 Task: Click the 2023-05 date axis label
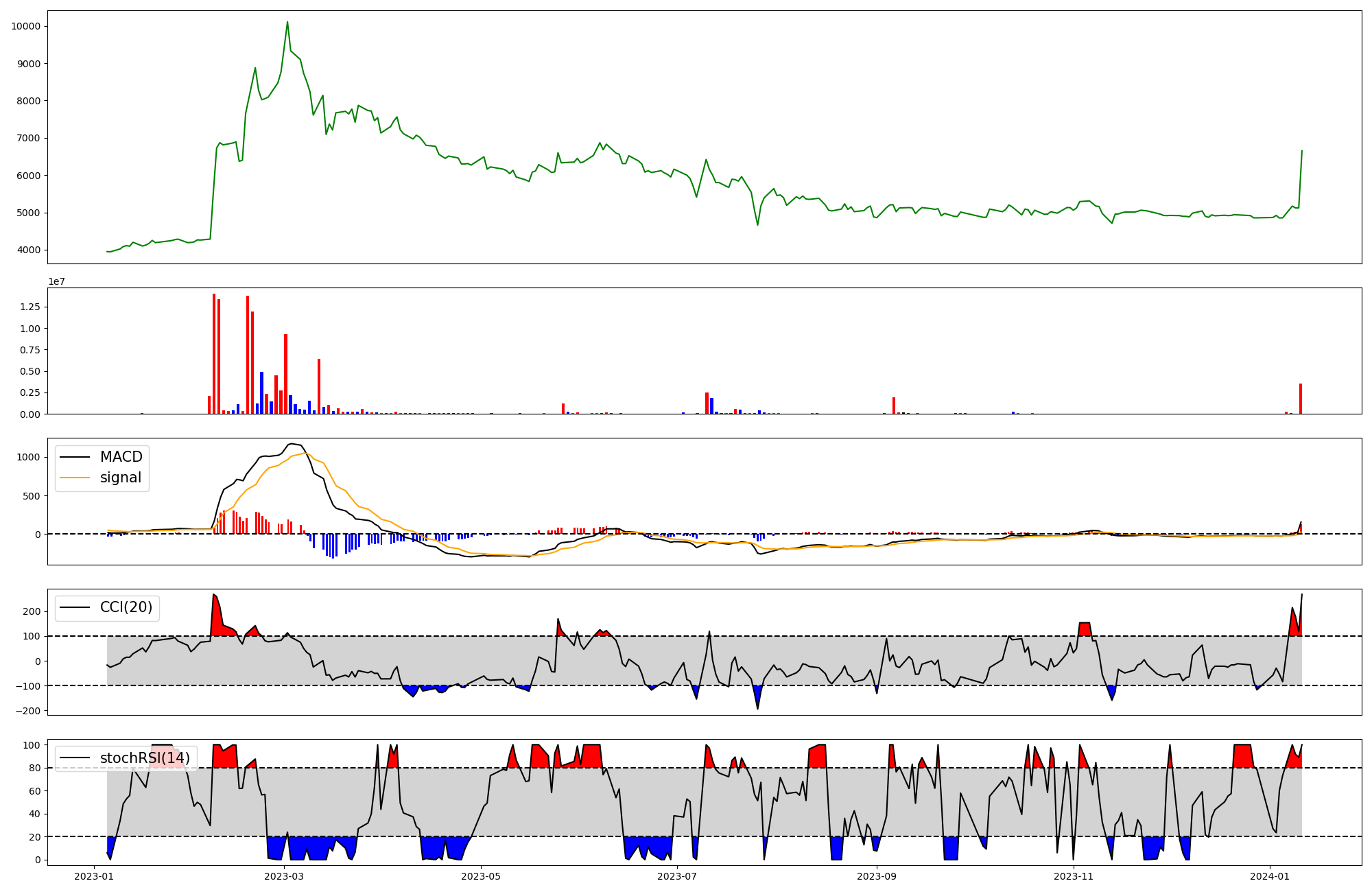pyautogui.click(x=481, y=876)
